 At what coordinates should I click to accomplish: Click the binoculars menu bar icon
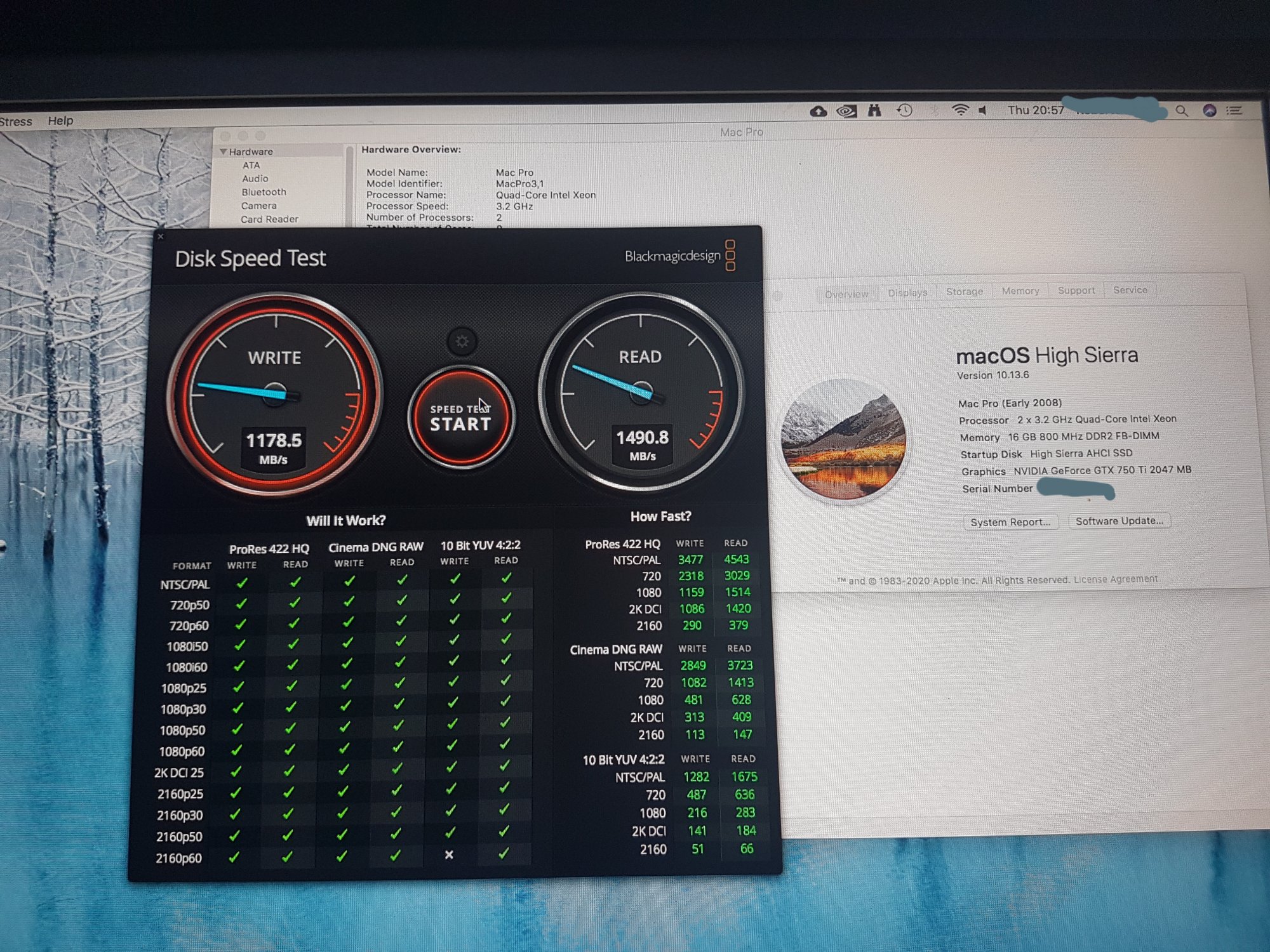pyautogui.click(x=875, y=111)
